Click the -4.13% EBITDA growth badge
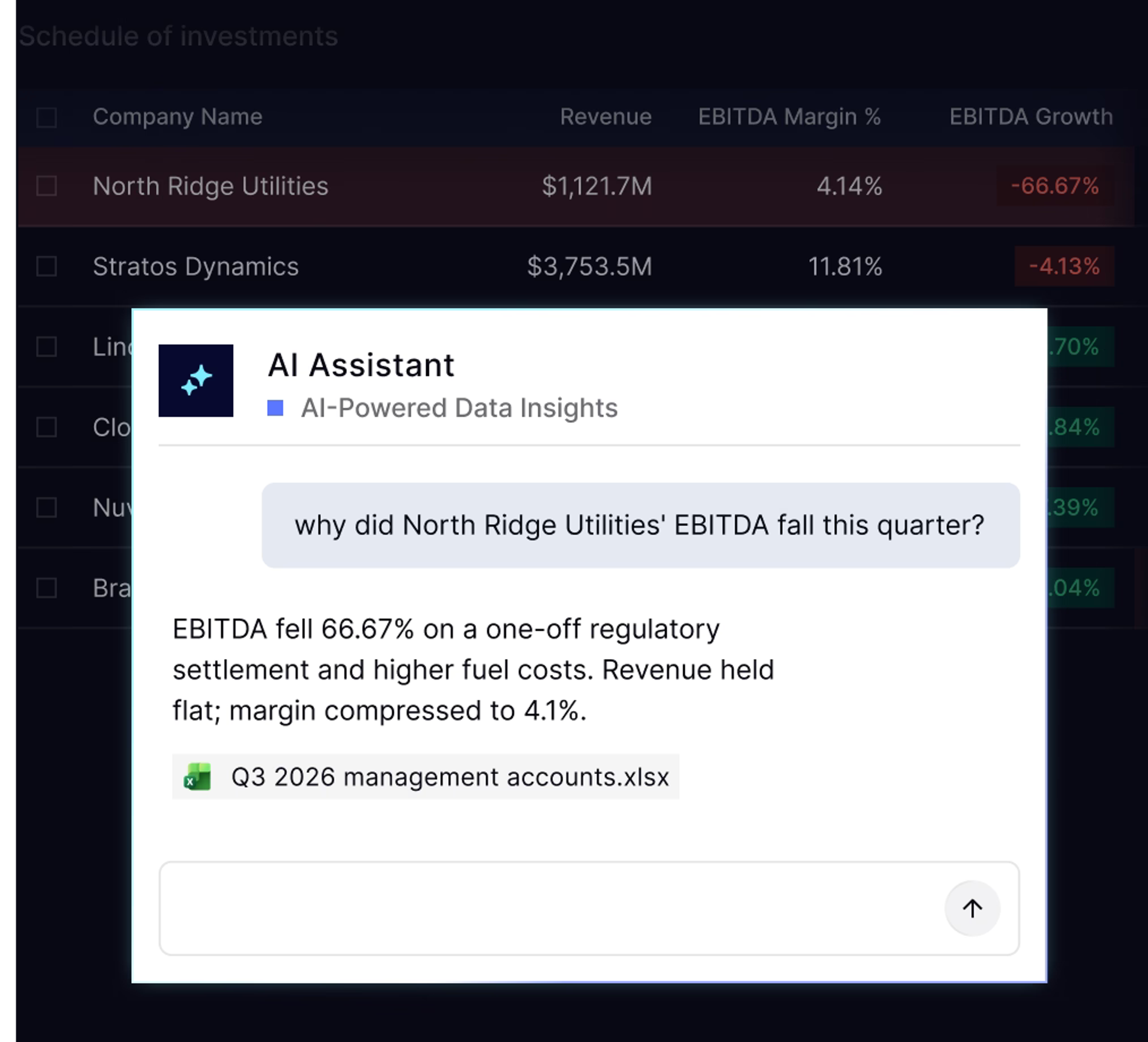Viewport: 1148px width, 1042px height. (x=1064, y=266)
